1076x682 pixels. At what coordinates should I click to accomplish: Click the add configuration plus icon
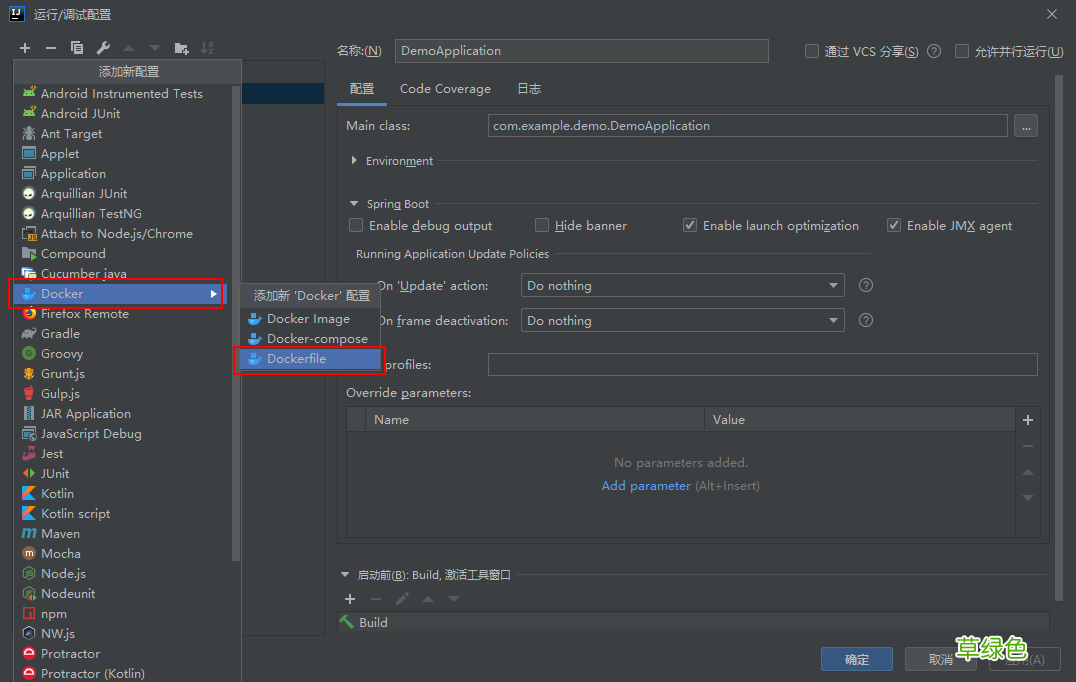[25, 48]
